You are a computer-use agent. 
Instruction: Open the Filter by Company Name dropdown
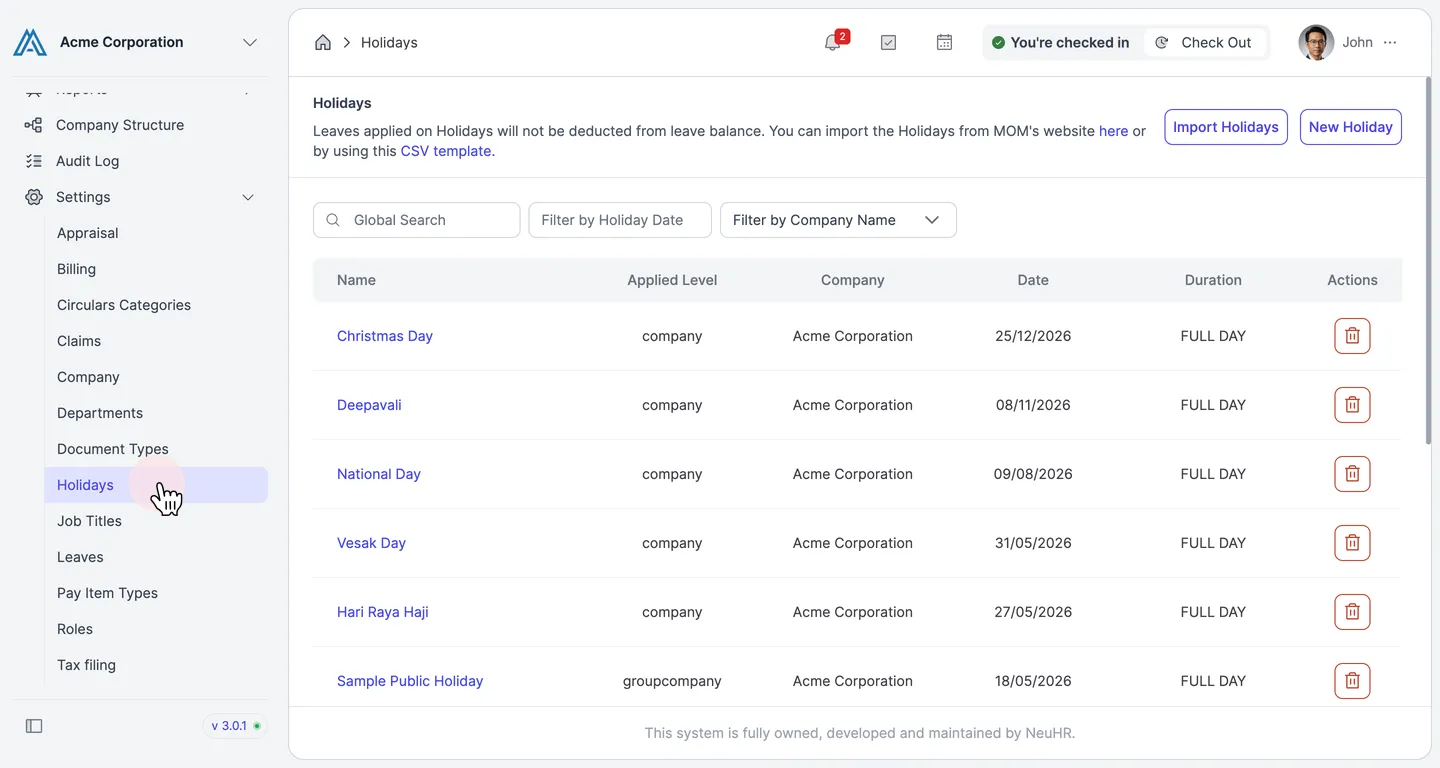coord(838,220)
